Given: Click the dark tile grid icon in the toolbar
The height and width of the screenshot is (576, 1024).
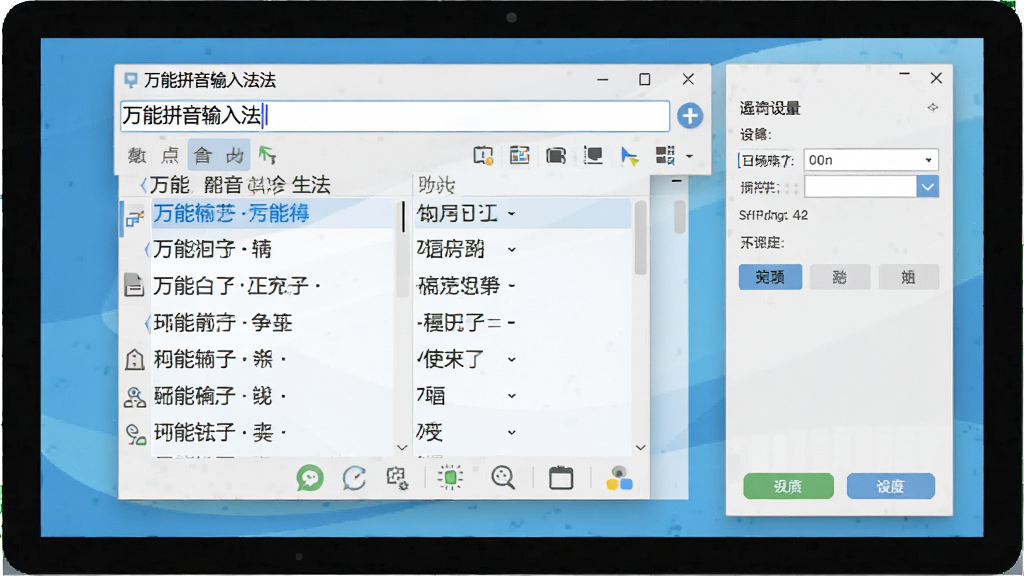Looking at the screenshot, I should click(x=665, y=155).
